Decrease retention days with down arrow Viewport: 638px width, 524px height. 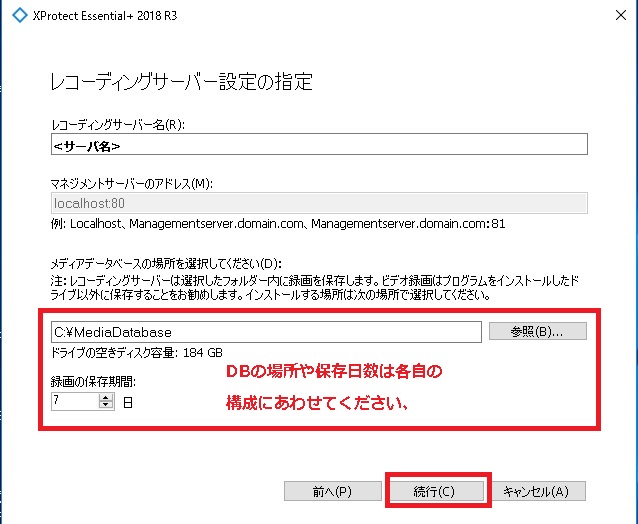pos(106,405)
